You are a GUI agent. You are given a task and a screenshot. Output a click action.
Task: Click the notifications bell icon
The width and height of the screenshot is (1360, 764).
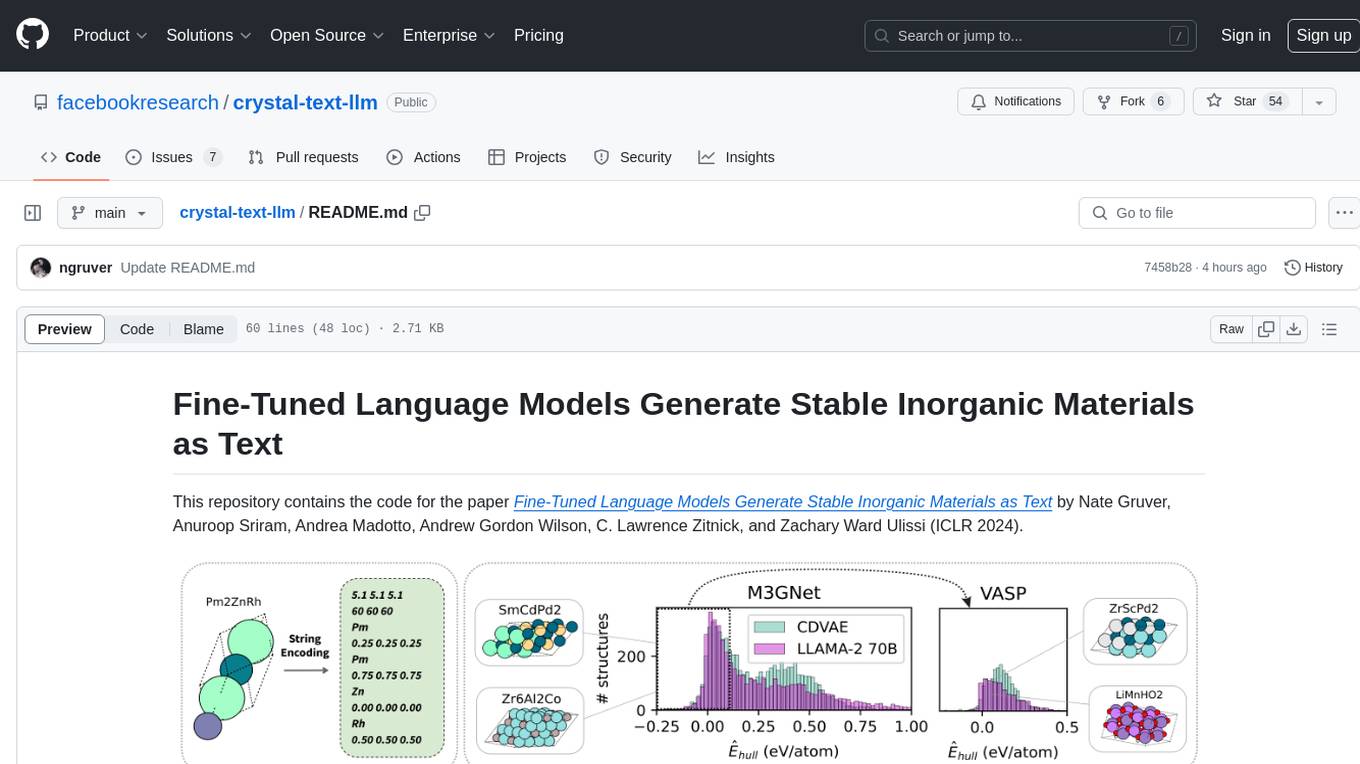[979, 102]
